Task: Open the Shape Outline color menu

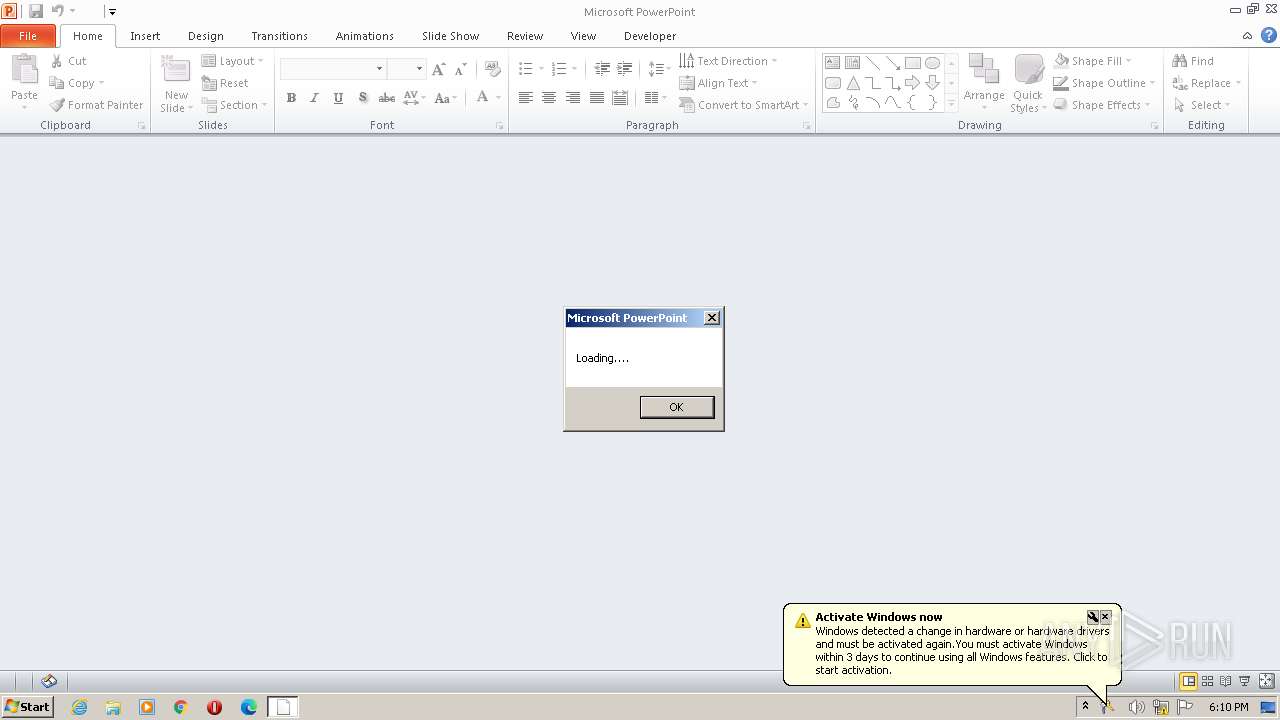Action: (1105, 83)
